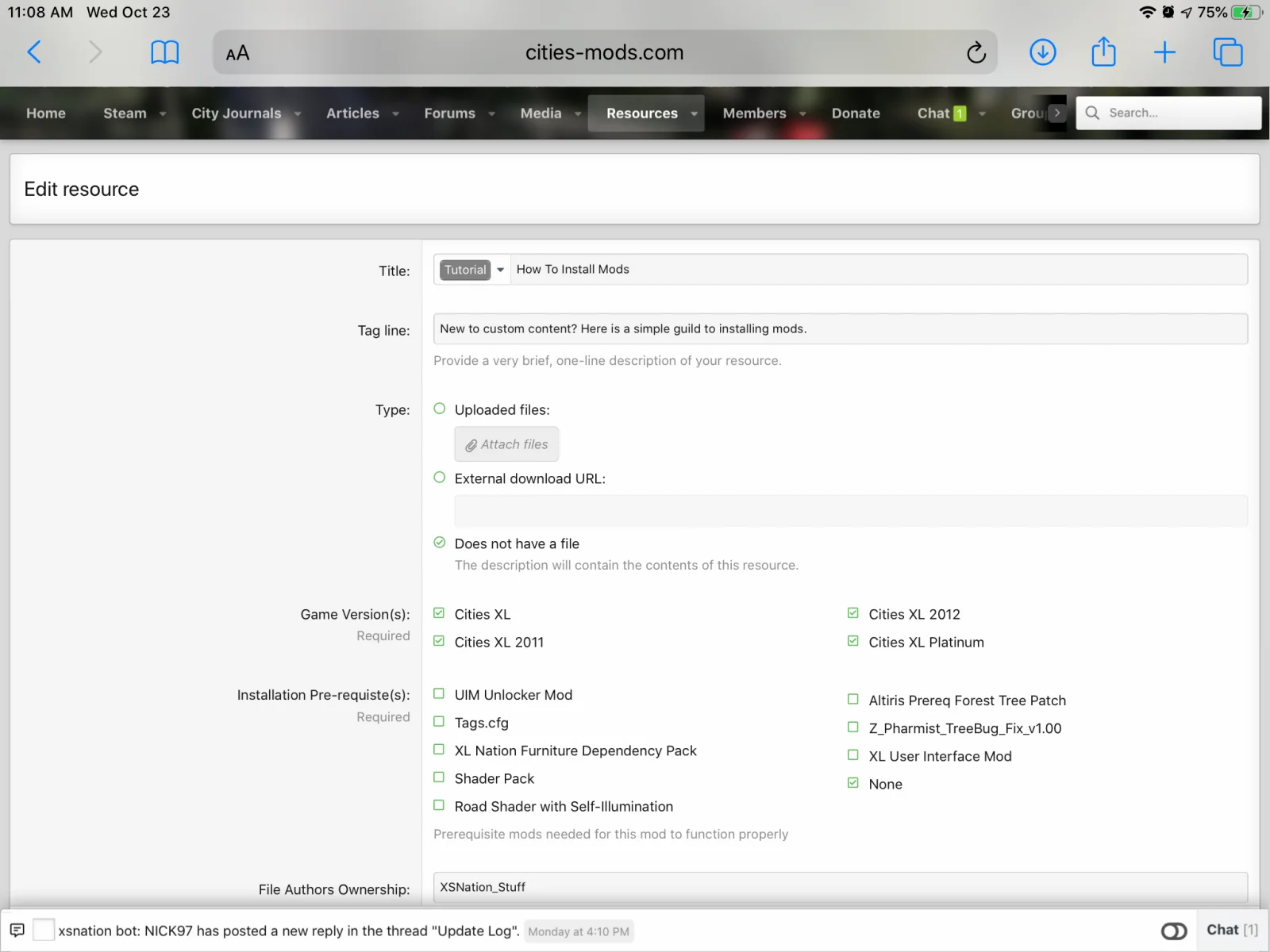1270x952 pixels.
Task: Open Safari downloads icon
Action: [x=1042, y=52]
